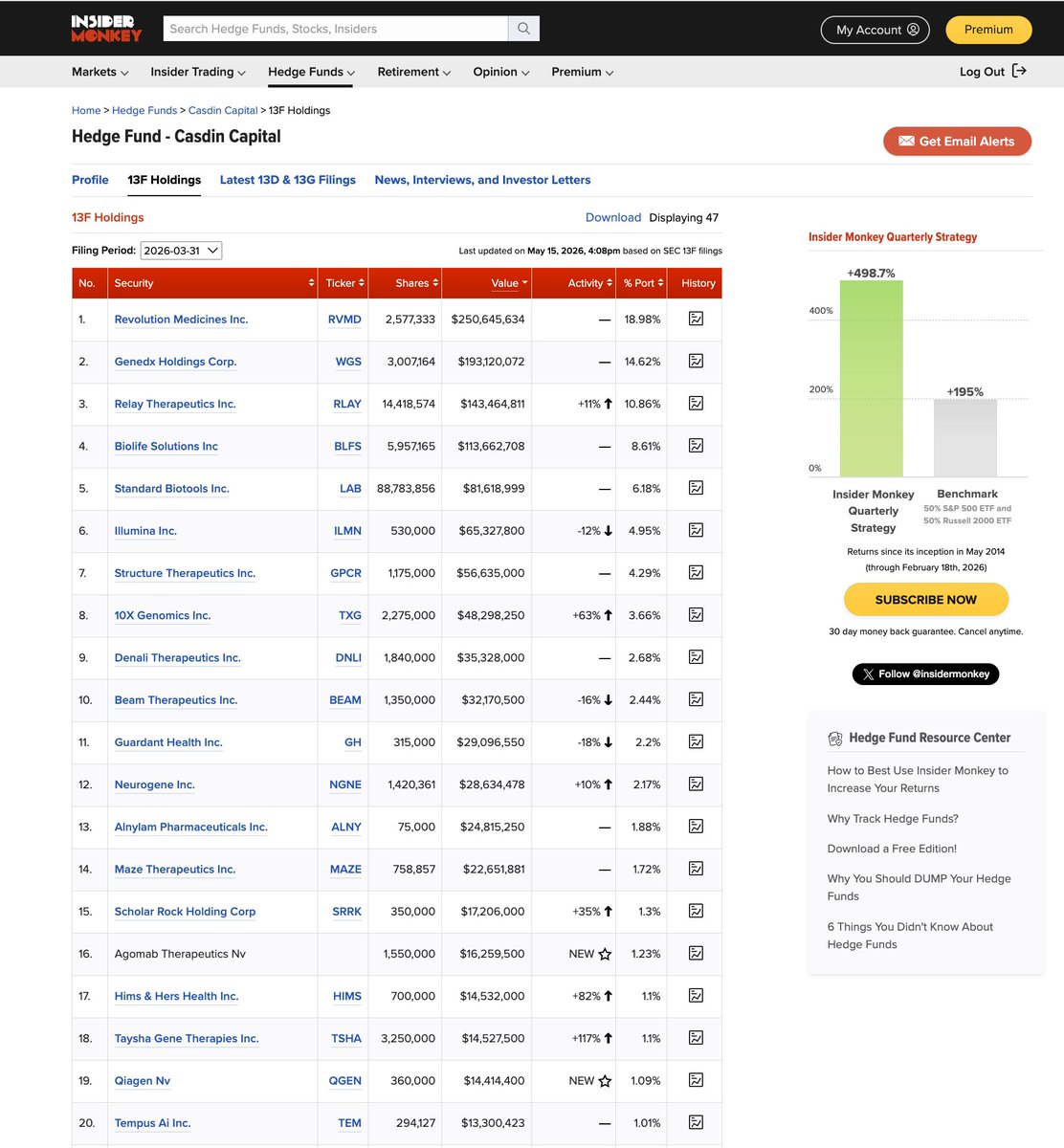Viewport: 1064px width, 1148px height.
Task: Click Get Email Alerts button
Action: pos(957,142)
